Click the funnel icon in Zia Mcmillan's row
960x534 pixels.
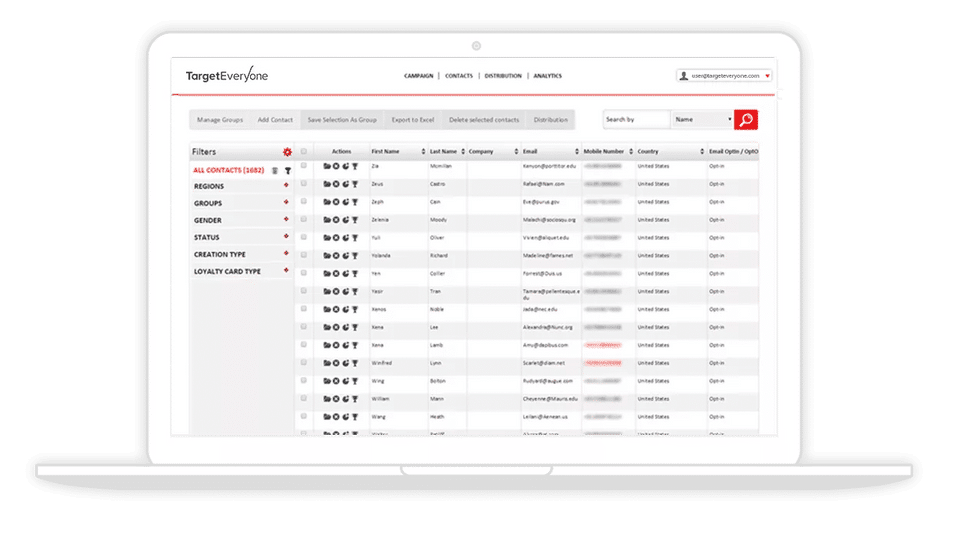click(355, 167)
